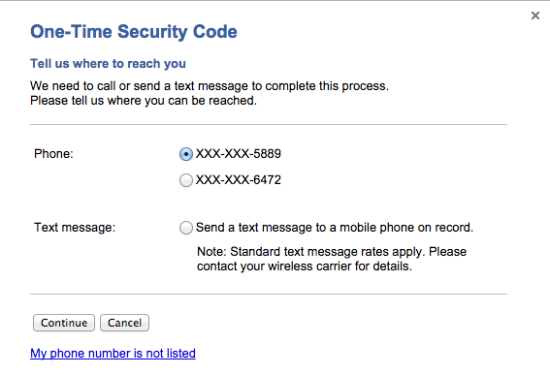This screenshot has width=550, height=375.
Task: Cancel the security code request
Action: [x=125, y=323]
